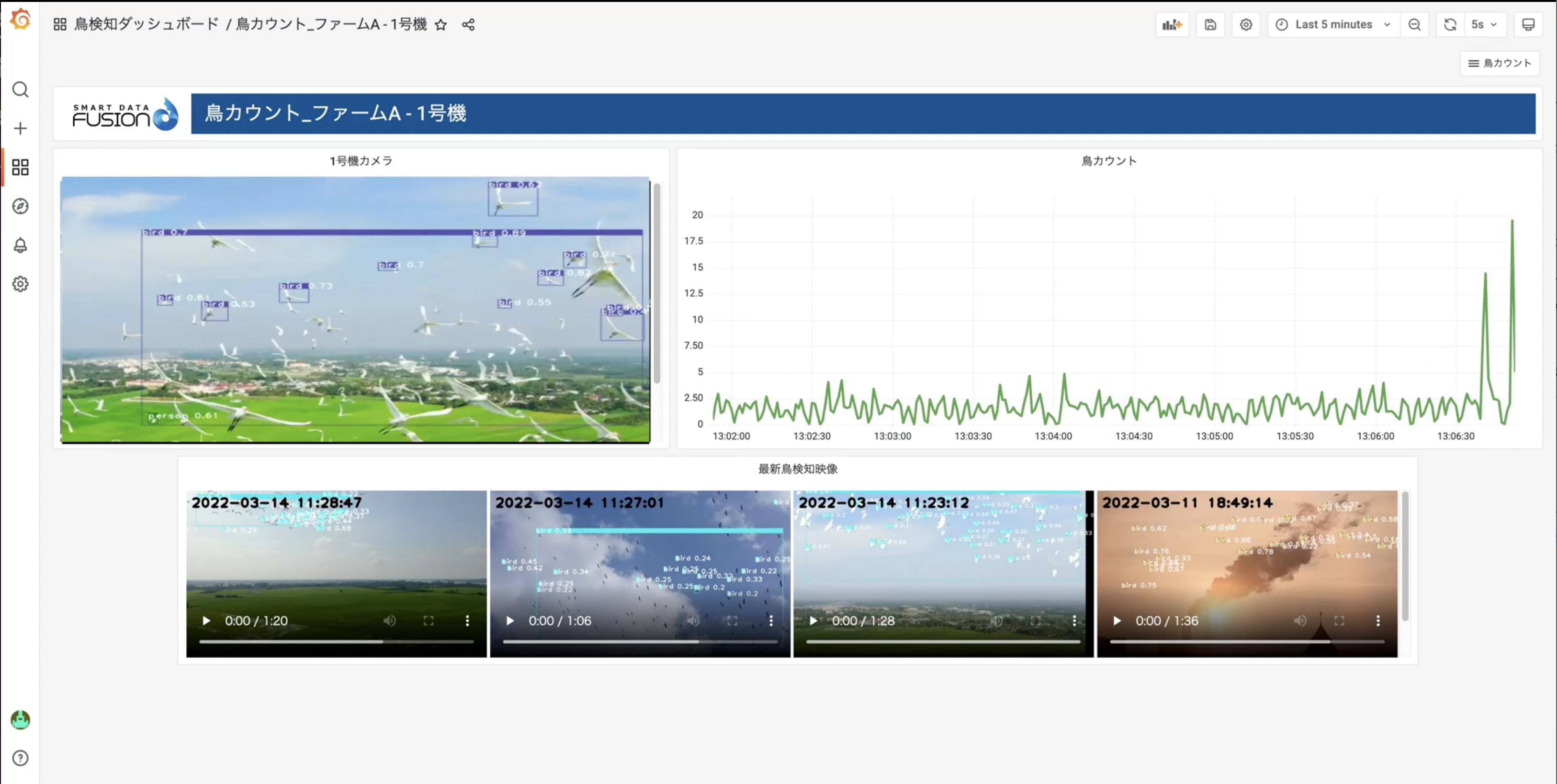Open the 鳥カウント dashboard links dropdown

pyautogui.click(x=1500, y=63)
